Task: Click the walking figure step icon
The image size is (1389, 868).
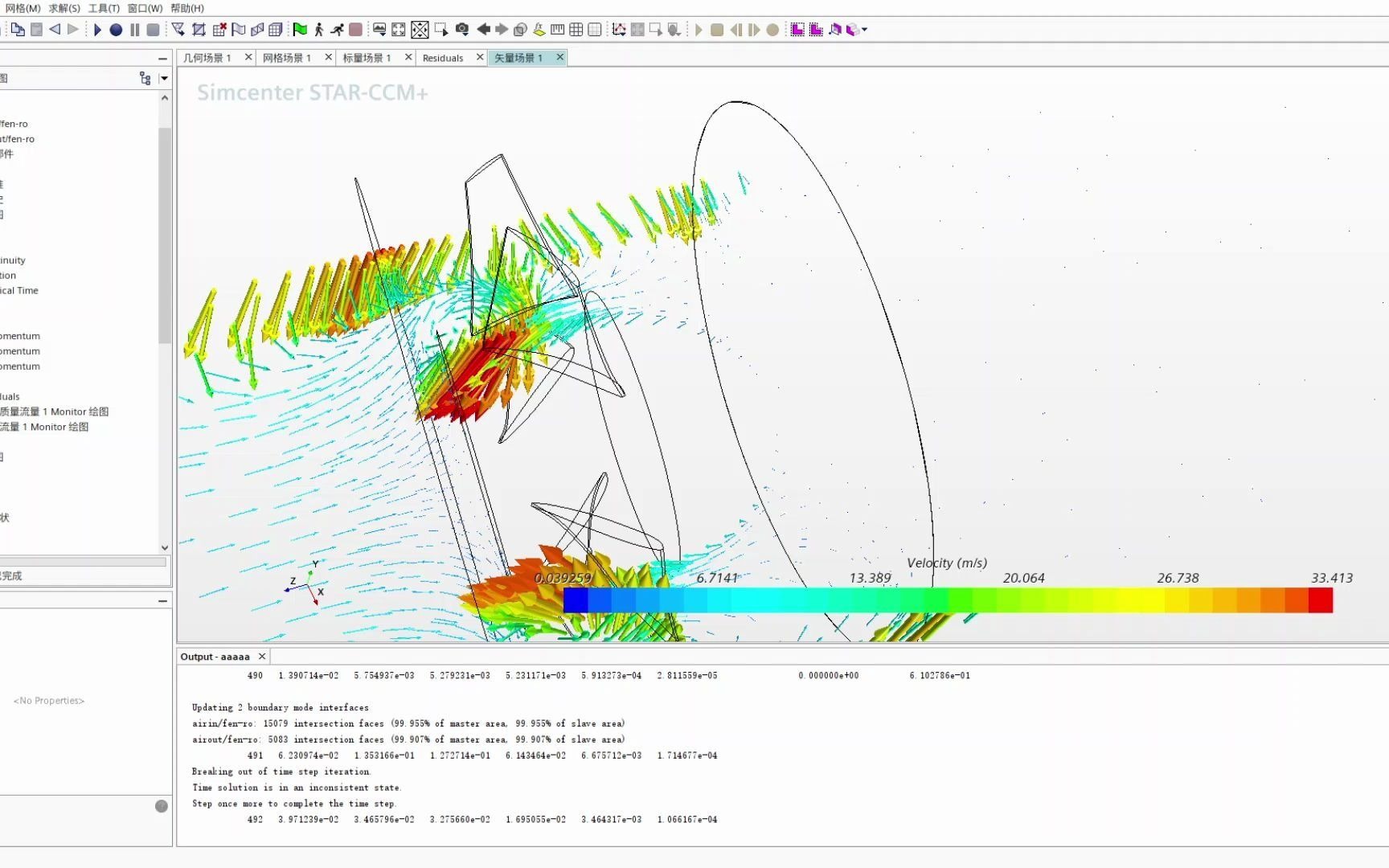Action: [x=319, y=30]
